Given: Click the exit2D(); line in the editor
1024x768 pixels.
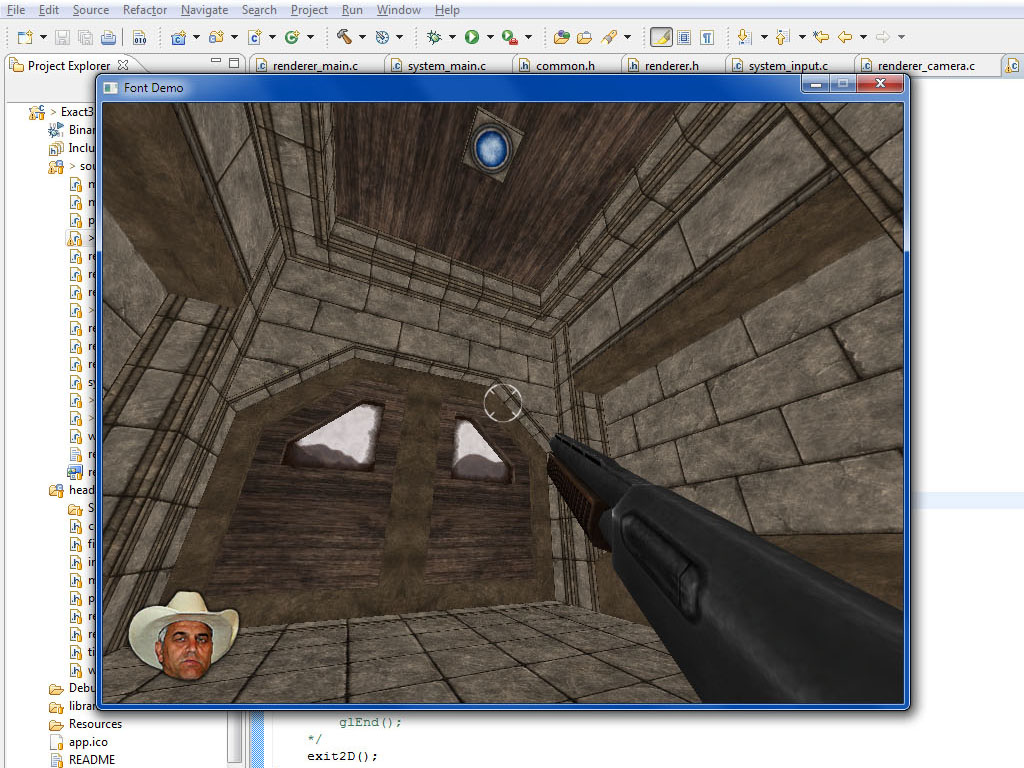Looking at the screenshot, I should pyautogui.click(x=342, y=756).
